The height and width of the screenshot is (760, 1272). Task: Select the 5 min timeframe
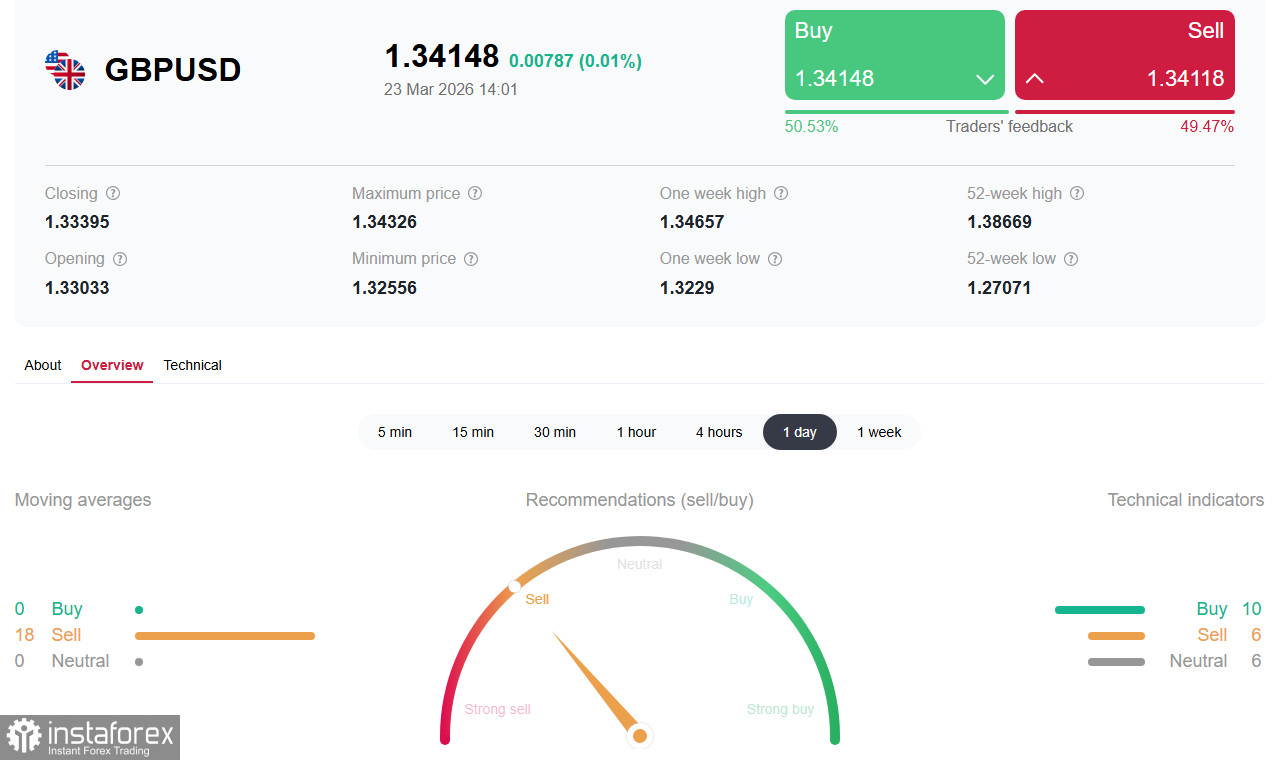click(x=395, y=432)
